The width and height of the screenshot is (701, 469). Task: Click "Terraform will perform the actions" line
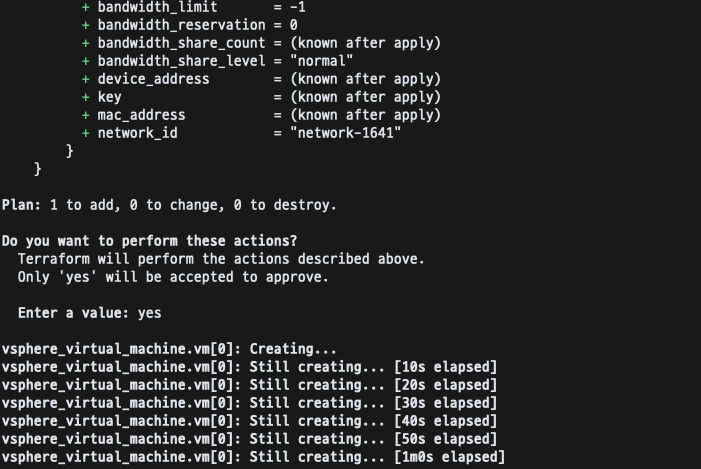coord(221,259)
